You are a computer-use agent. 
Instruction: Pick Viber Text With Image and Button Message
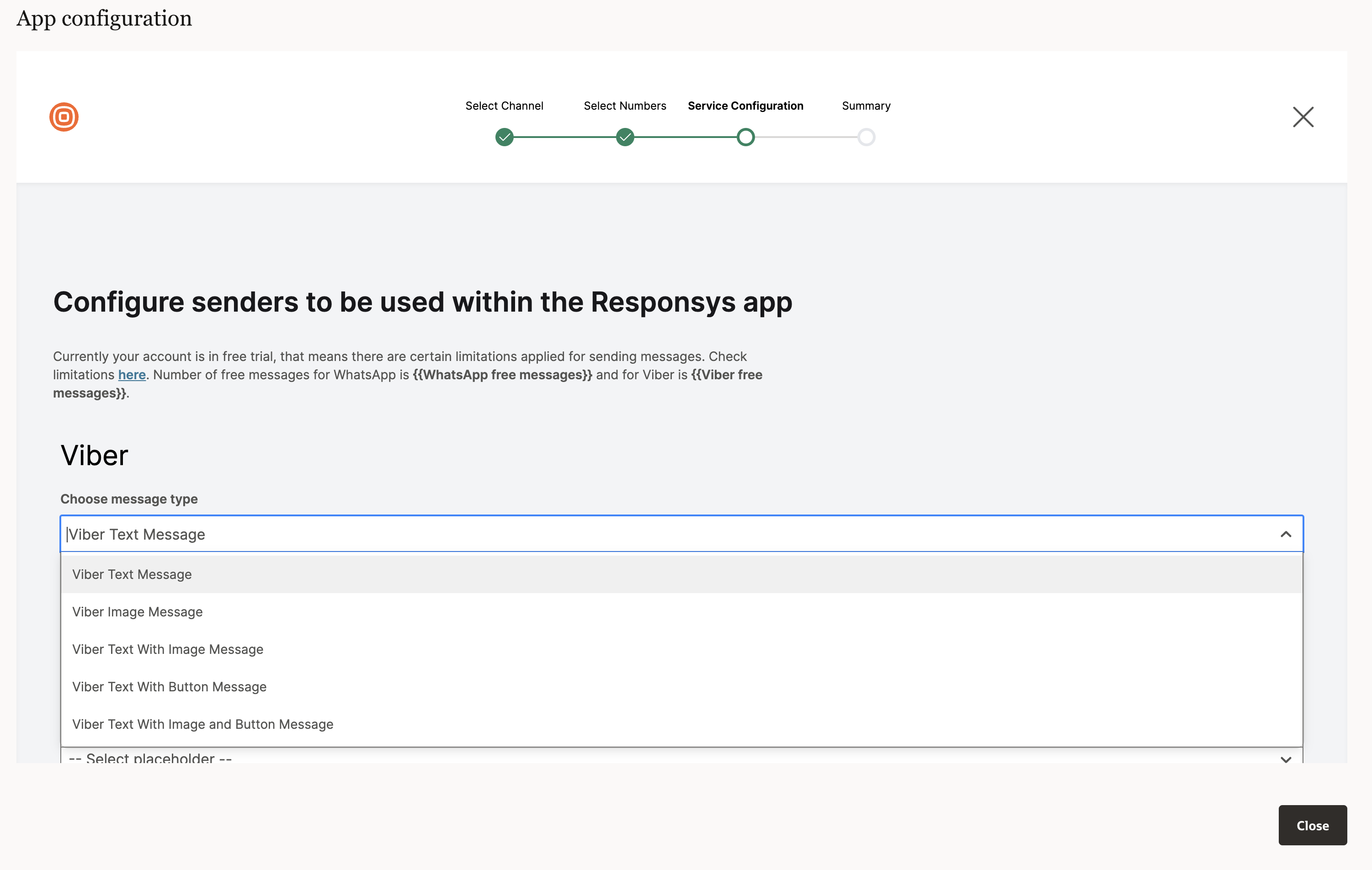click(x=203, y=724)
